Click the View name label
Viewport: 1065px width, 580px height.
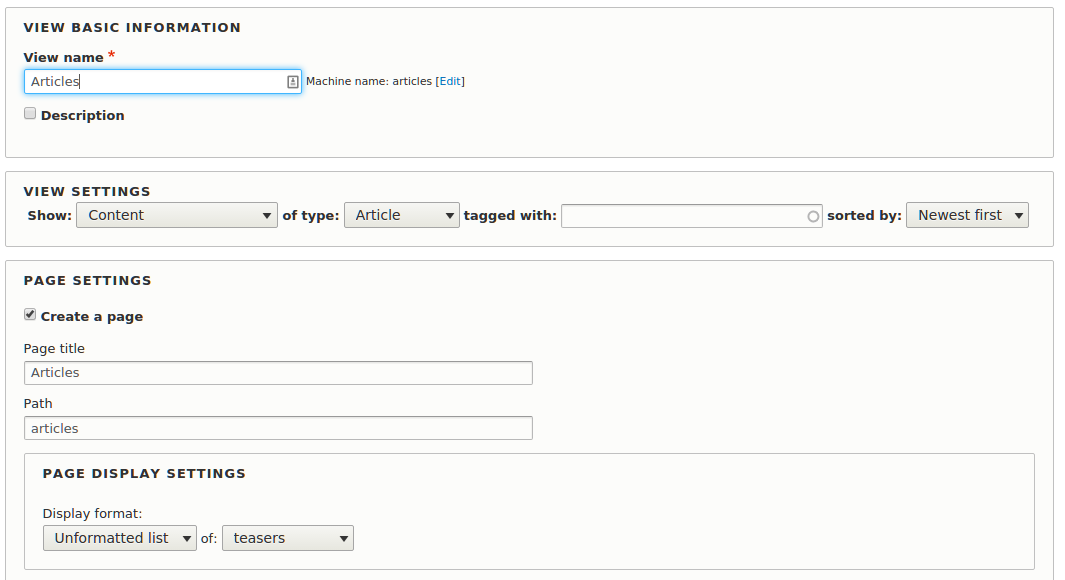(x=63, y=58)
